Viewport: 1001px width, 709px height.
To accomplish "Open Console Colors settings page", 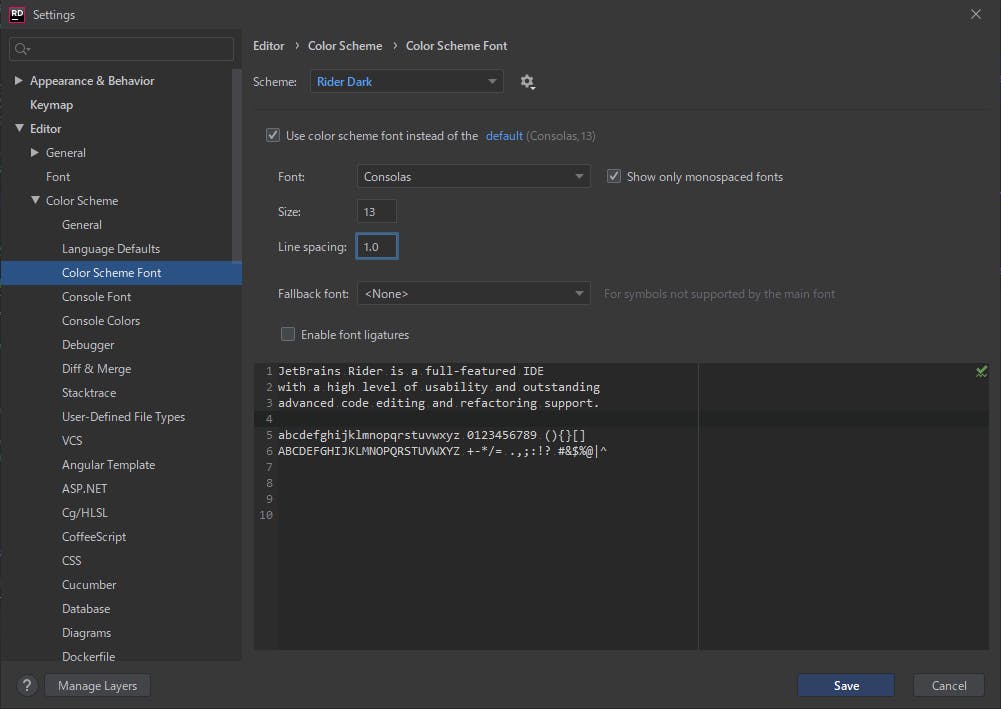I will tap(101, 321).
